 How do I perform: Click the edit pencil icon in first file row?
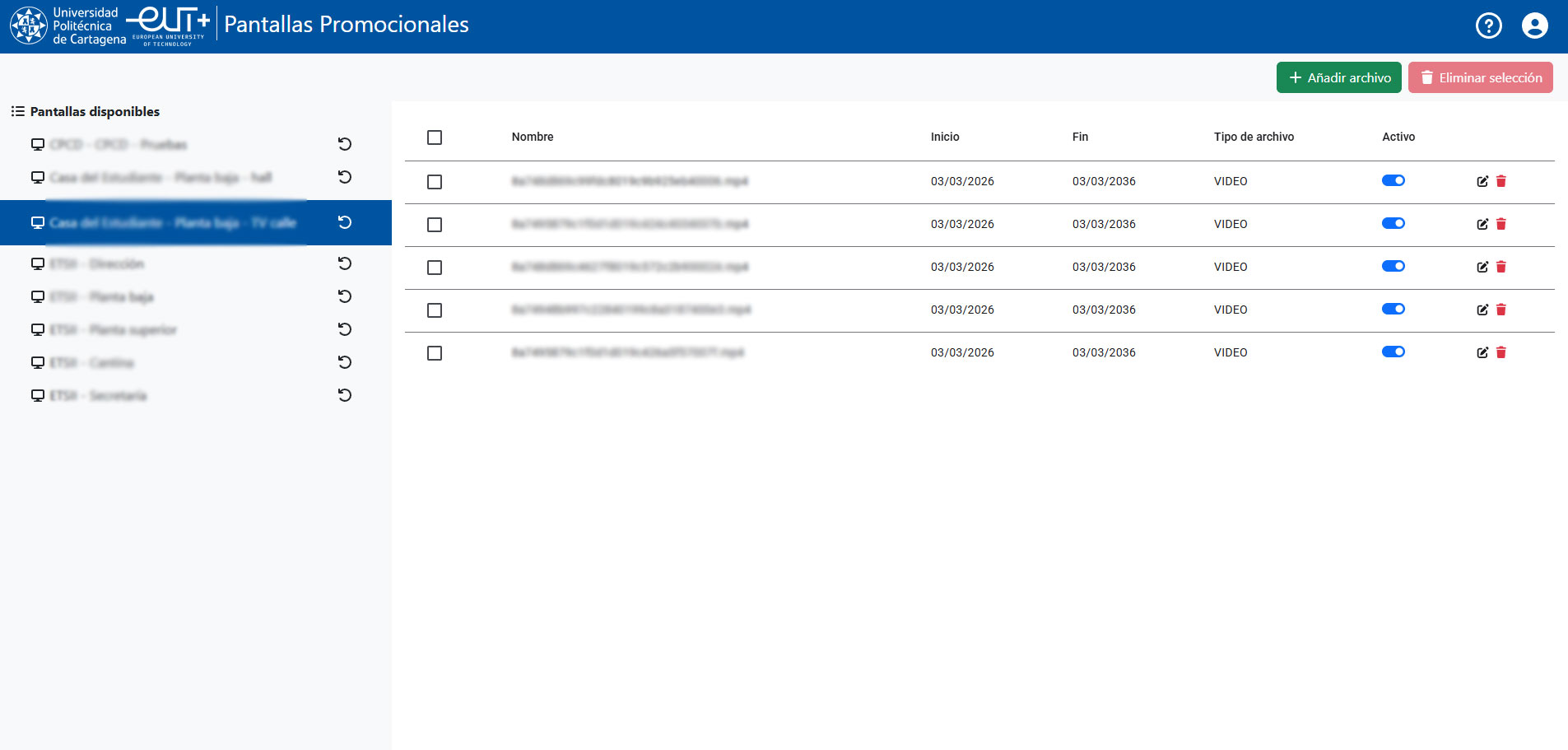[x=1482, y=181]
